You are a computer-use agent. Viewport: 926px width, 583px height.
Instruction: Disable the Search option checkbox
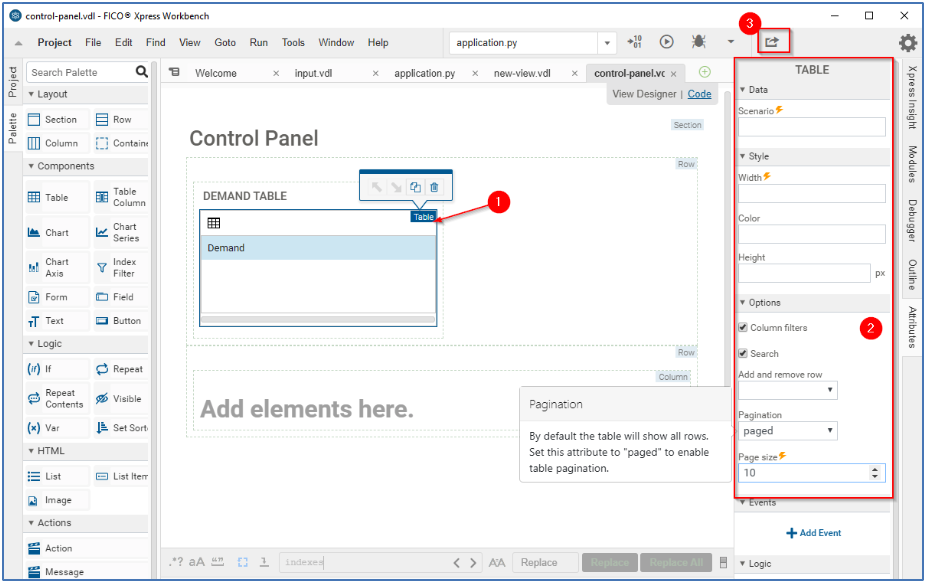[x=742, y=353]
